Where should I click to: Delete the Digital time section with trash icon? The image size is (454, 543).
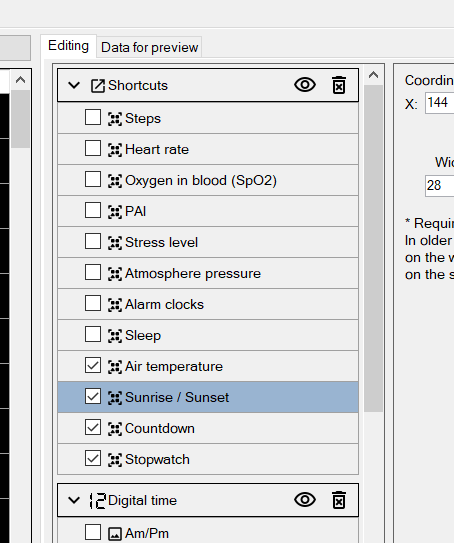(339, 500)
